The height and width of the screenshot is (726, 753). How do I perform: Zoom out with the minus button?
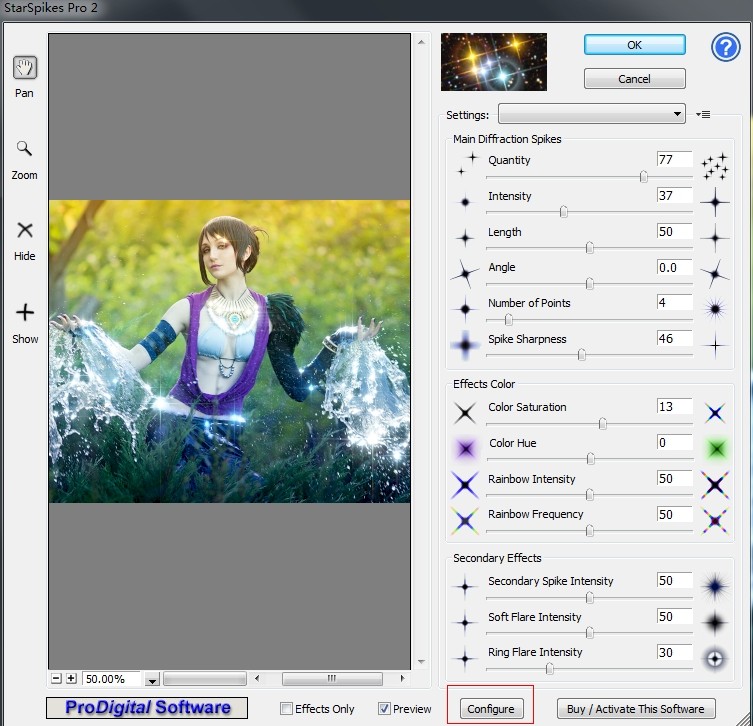[57, 678]
